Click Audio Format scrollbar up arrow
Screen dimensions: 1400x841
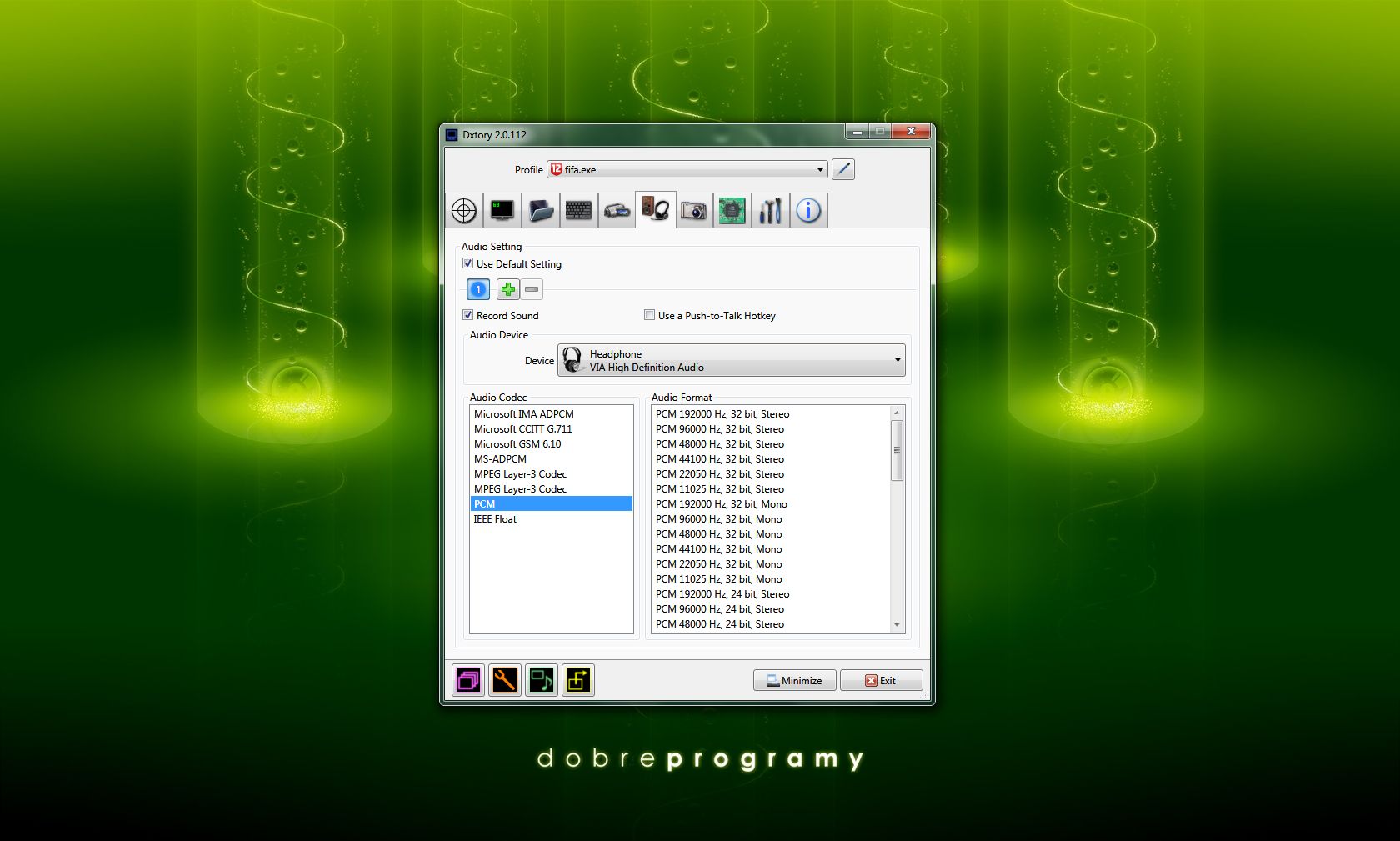click(x=897, y=413)
